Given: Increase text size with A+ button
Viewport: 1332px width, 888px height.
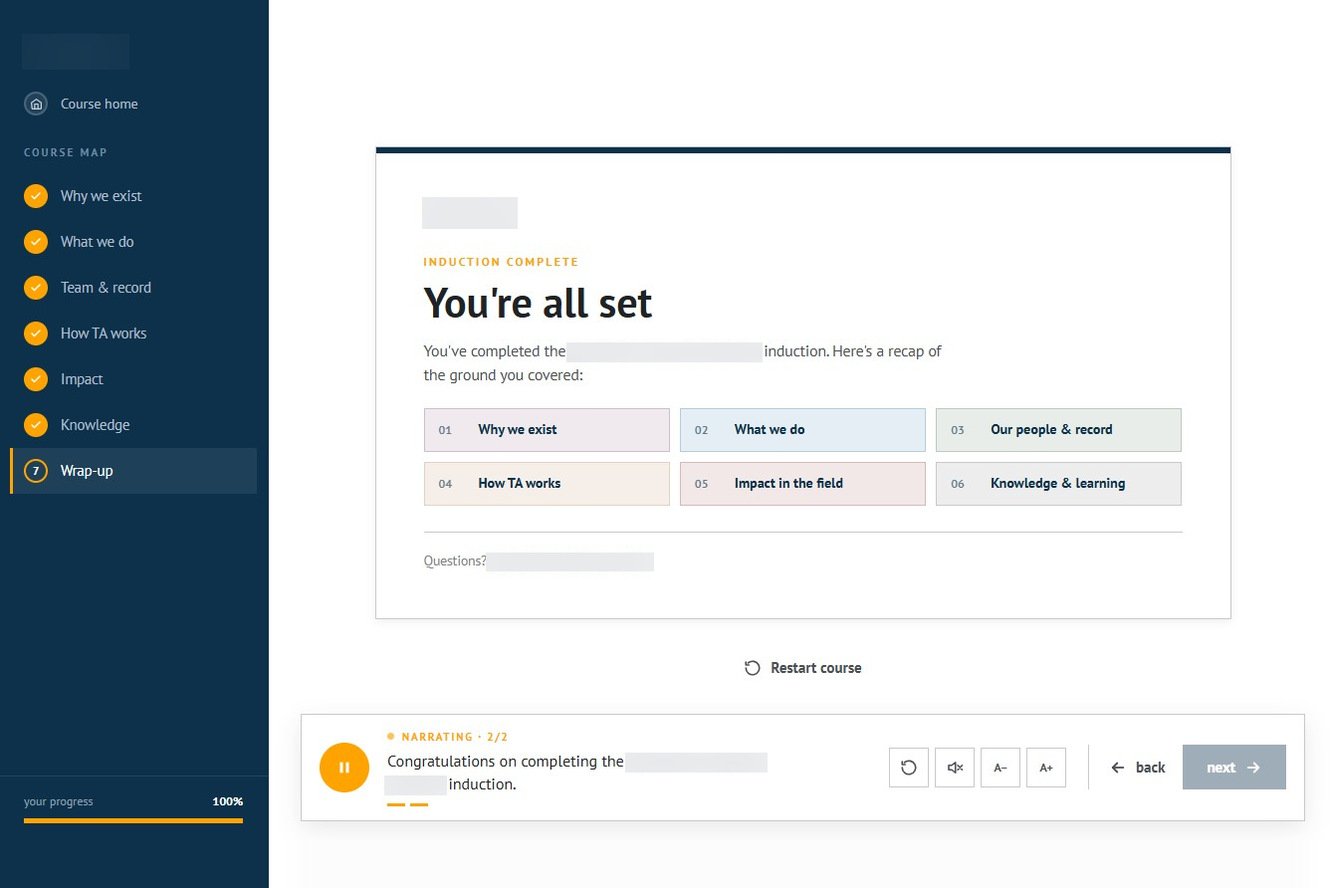Looking at the screenshot, I should [x=1046, y=768].
